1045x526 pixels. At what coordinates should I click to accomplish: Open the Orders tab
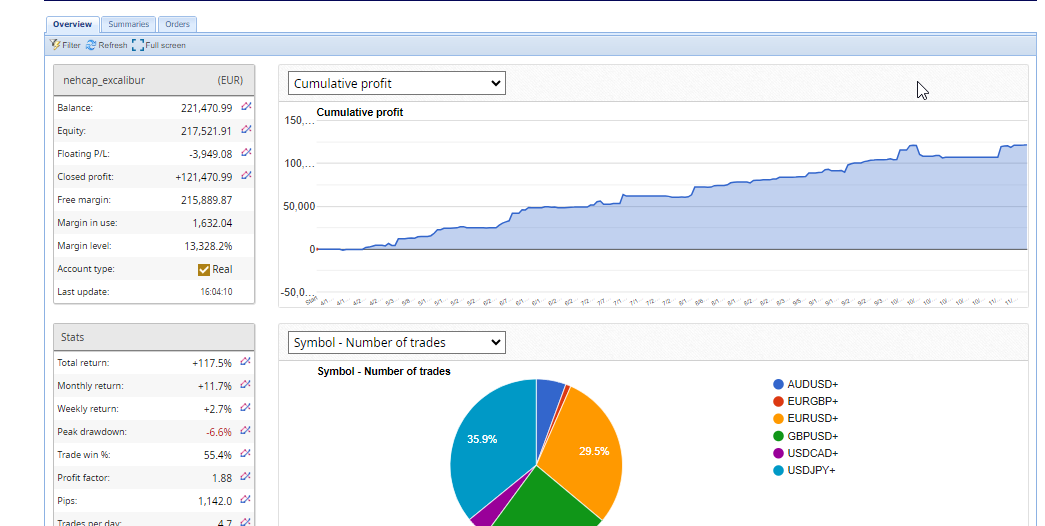pyautogui.click(x=180, y=24)
